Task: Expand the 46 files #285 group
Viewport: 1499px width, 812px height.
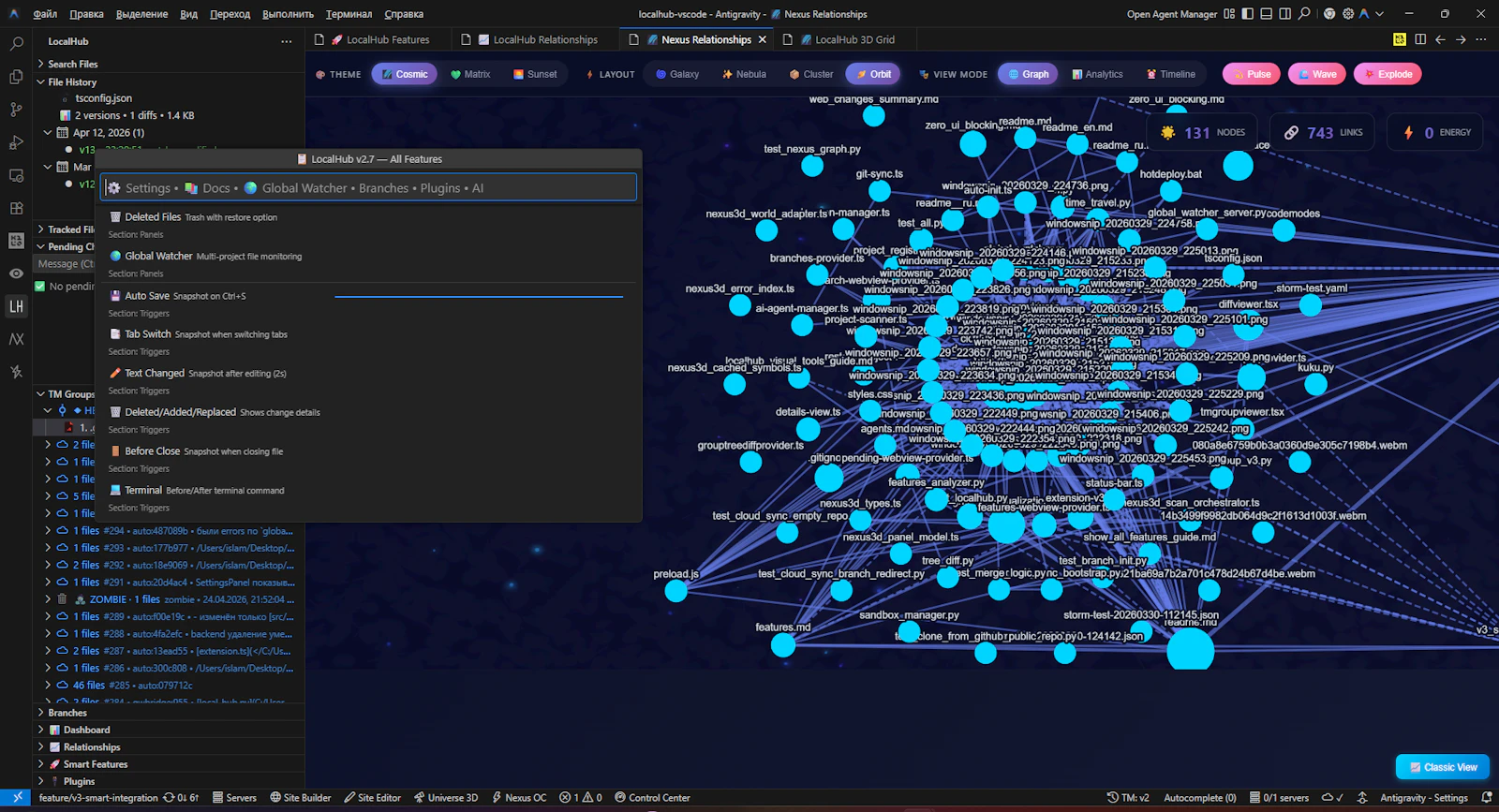Action: point(171,686)
